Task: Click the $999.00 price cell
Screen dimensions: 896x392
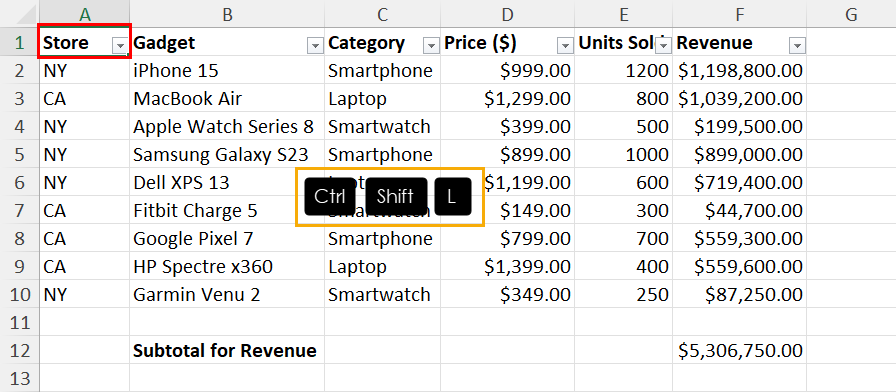Action: click(507, 70)
